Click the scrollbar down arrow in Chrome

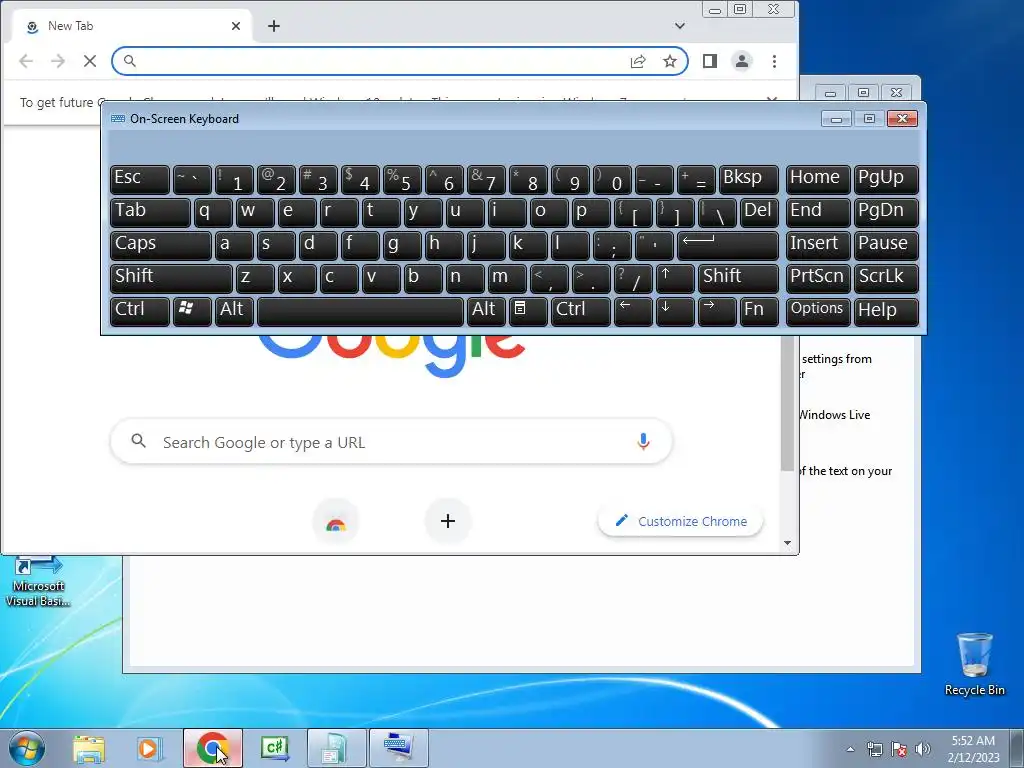coord(788,543)
